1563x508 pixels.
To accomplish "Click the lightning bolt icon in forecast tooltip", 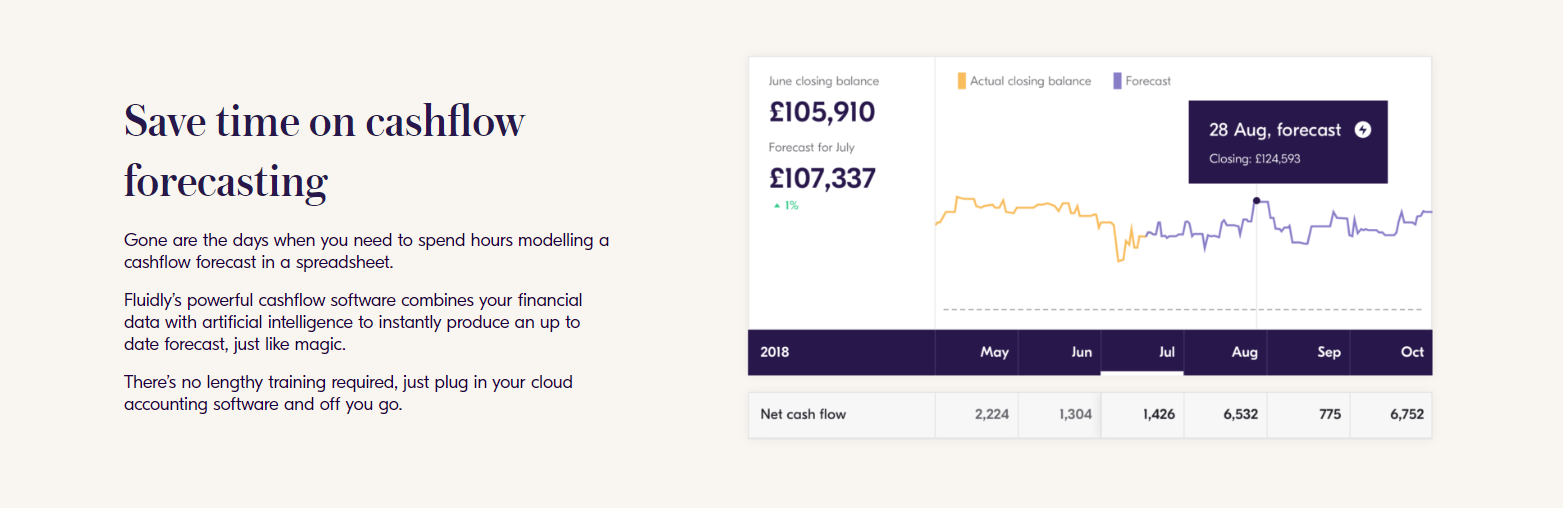I will point(1362,130).
